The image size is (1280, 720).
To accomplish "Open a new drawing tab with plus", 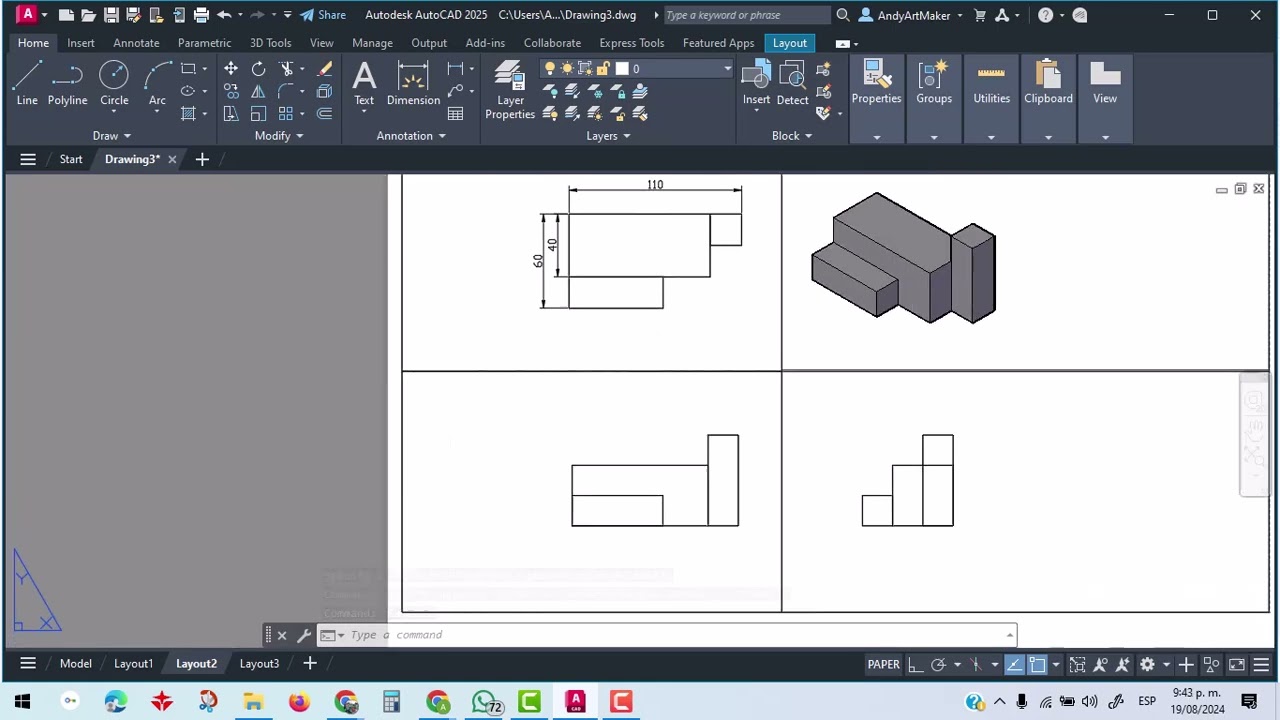I will tap(202, 159).
